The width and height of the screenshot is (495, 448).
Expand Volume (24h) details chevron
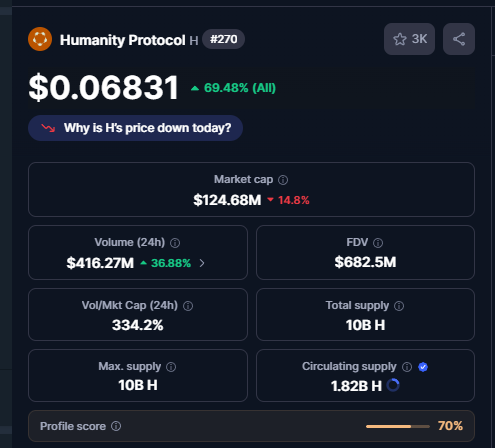(x=202, y=263)
